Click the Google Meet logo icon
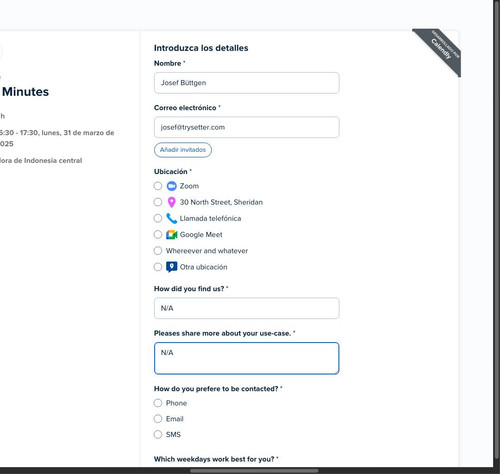 tap(171, 235)
